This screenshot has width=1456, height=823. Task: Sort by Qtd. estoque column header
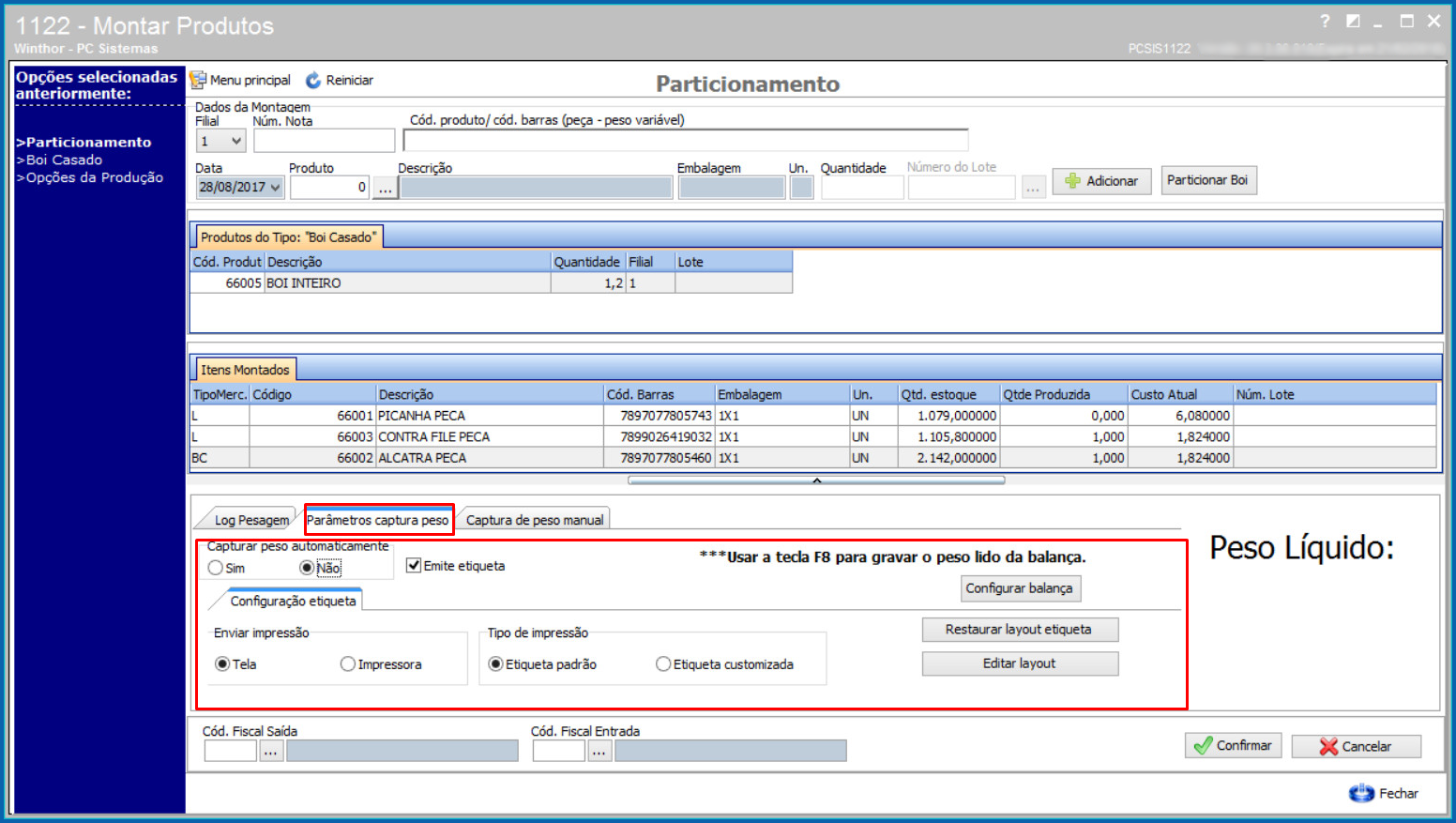click(x=948, y=395)
